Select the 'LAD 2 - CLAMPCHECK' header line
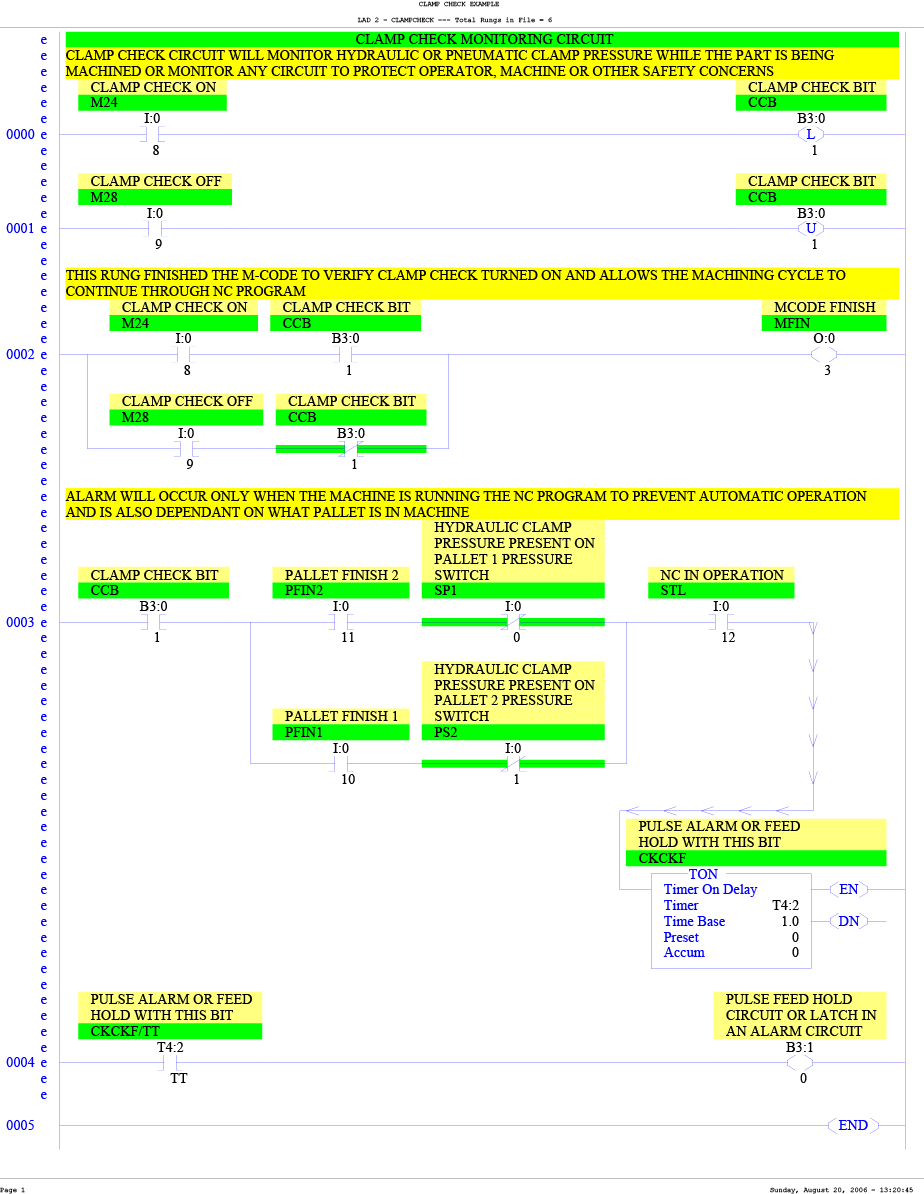This screenshot has width=924, height=1194. 455,20
